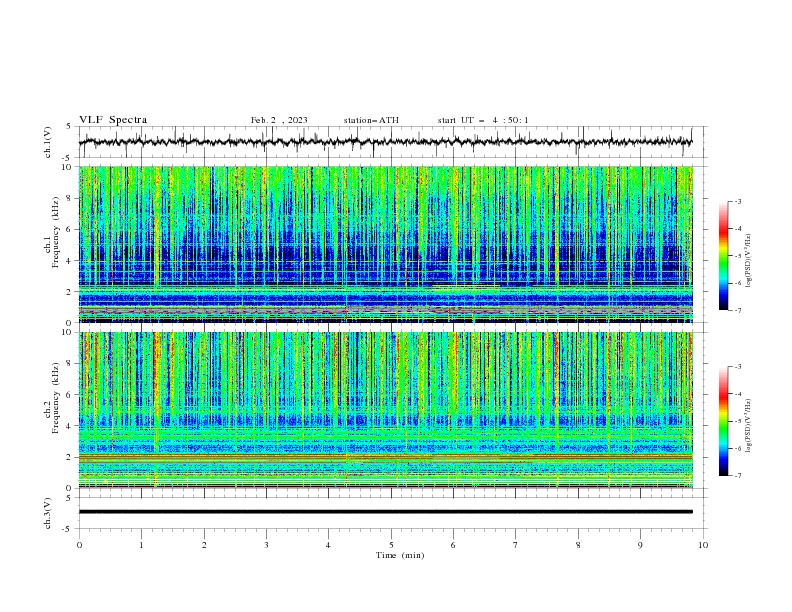
Task: Click time axis tick label "1"
Action: (141, 545)
